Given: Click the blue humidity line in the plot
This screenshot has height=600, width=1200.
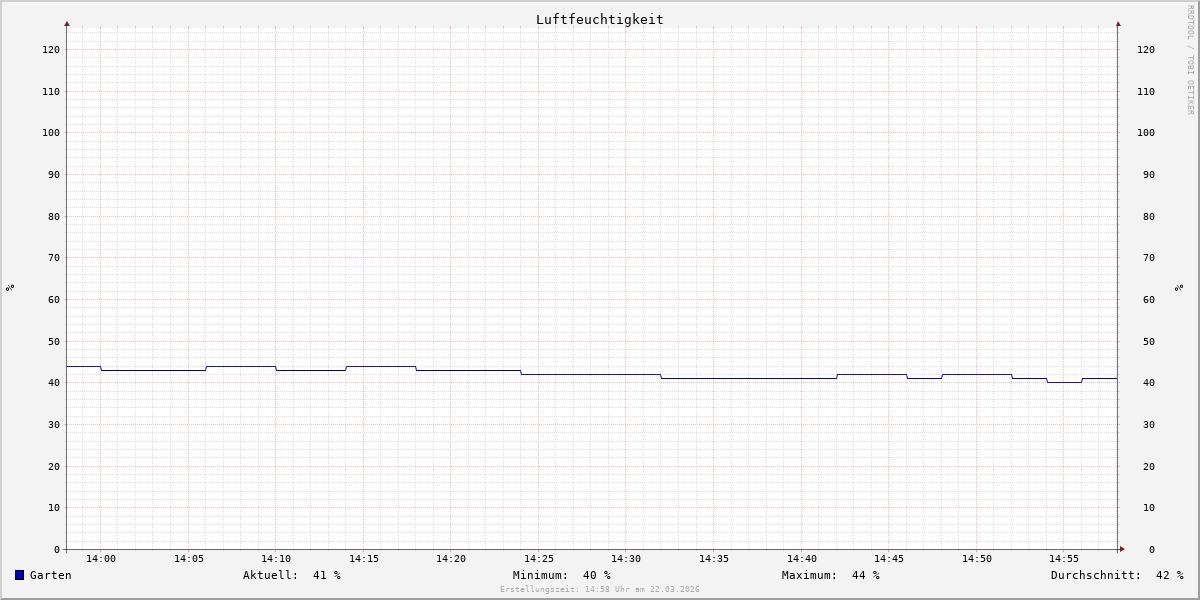Looking at the screenshot, I should coord(590,374).
